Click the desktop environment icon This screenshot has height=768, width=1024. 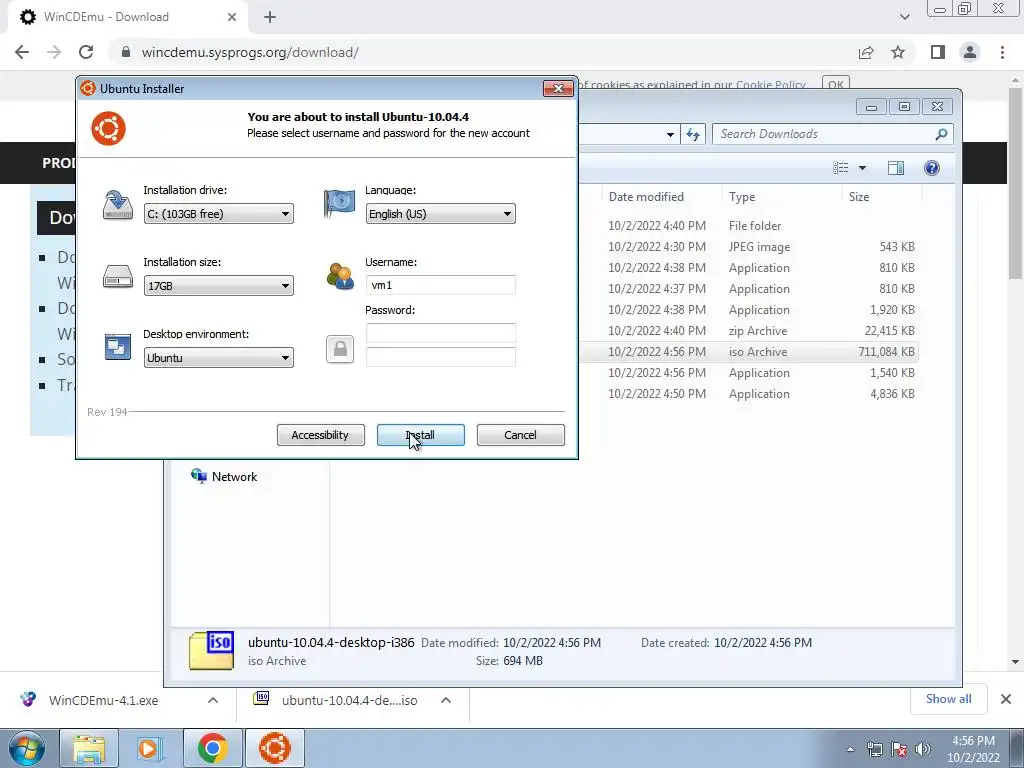pos(118,346)
